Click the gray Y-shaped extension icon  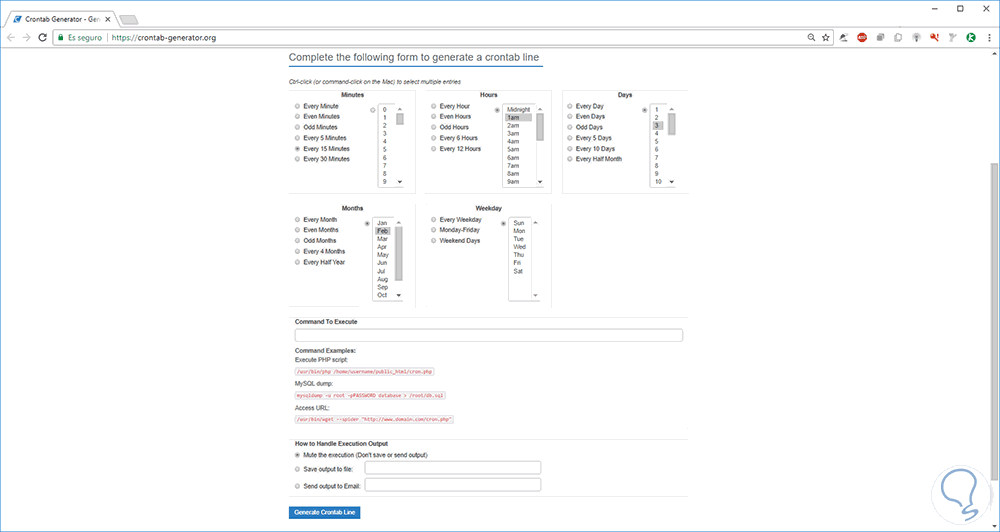pos(952,38)
